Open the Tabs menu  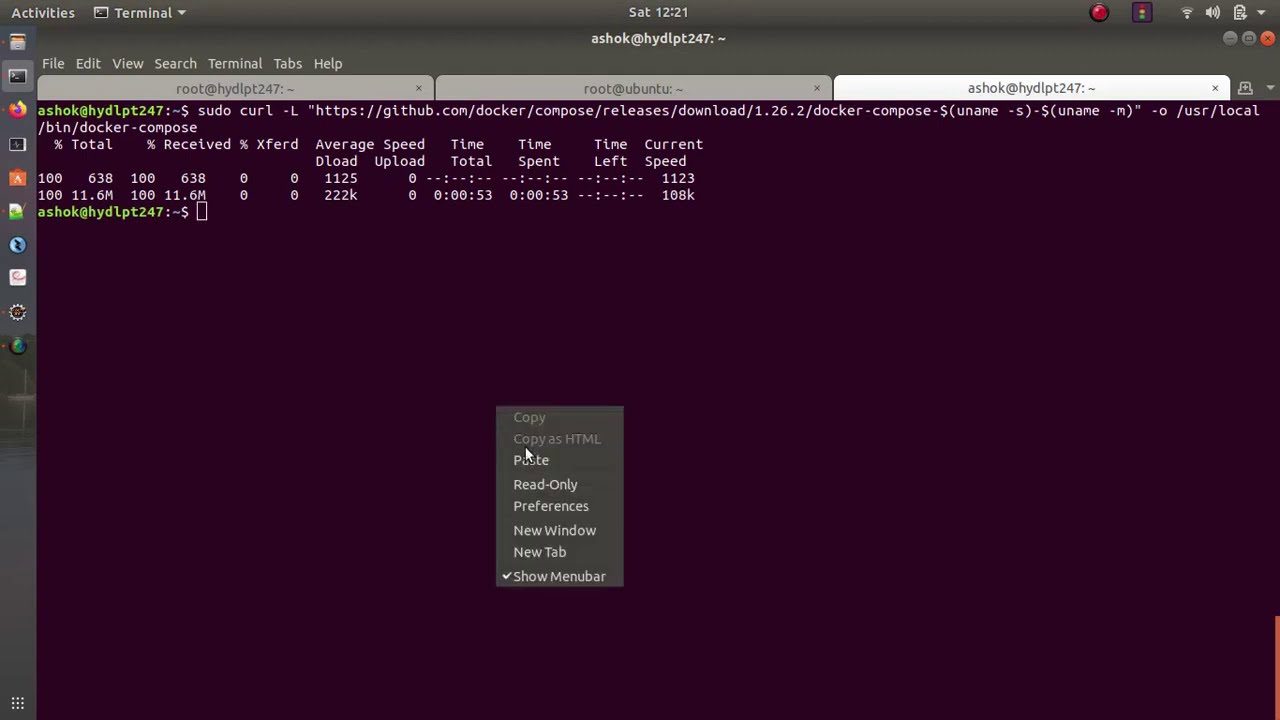pos(287,63)
